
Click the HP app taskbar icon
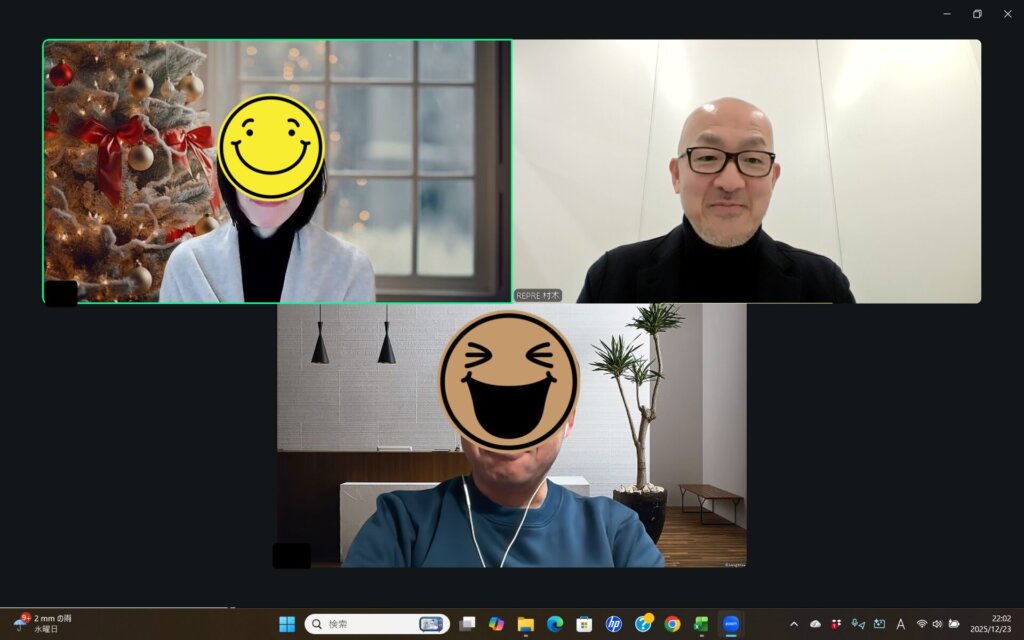coord(613,624)
